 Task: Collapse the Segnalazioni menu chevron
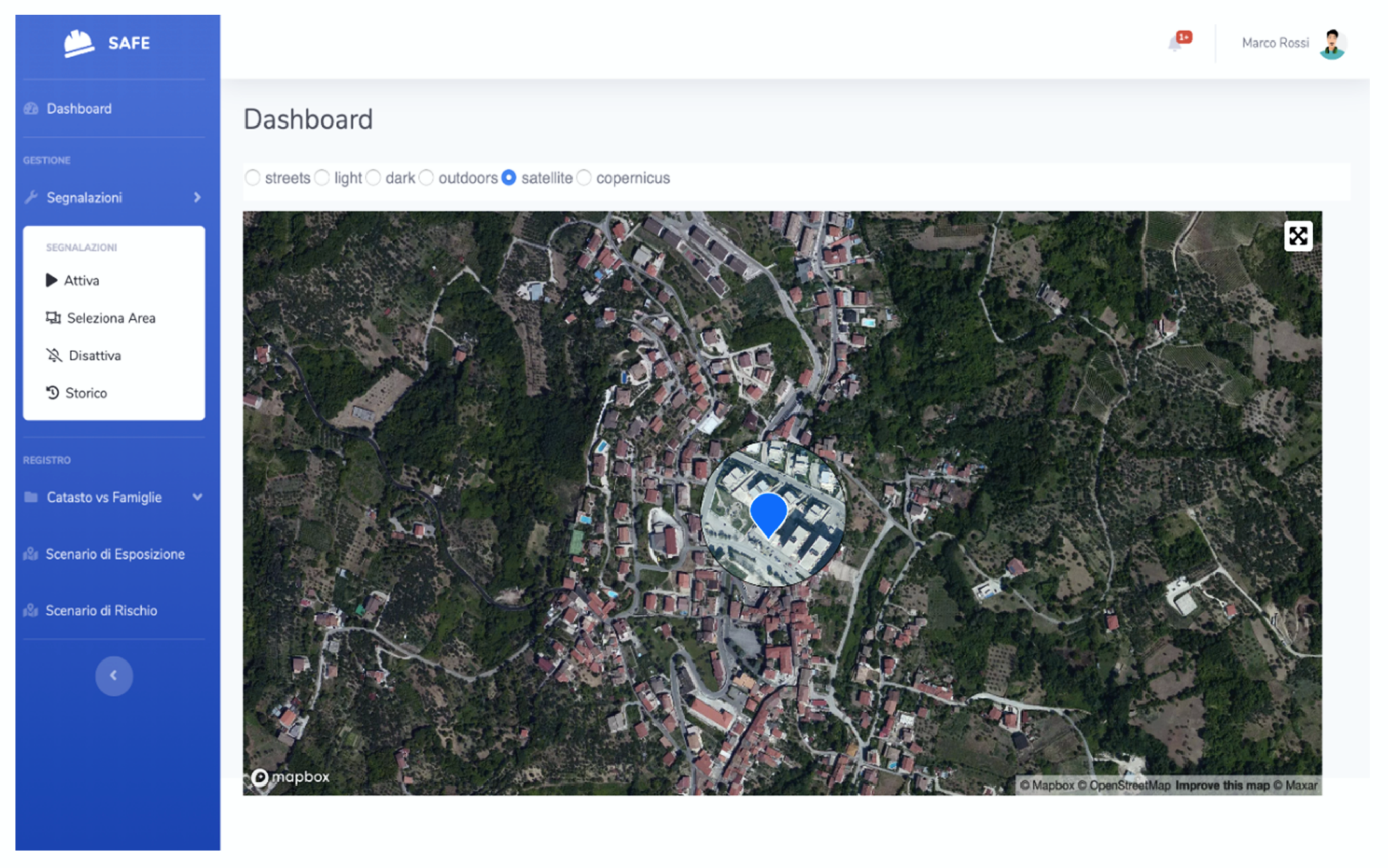[197, 198]
